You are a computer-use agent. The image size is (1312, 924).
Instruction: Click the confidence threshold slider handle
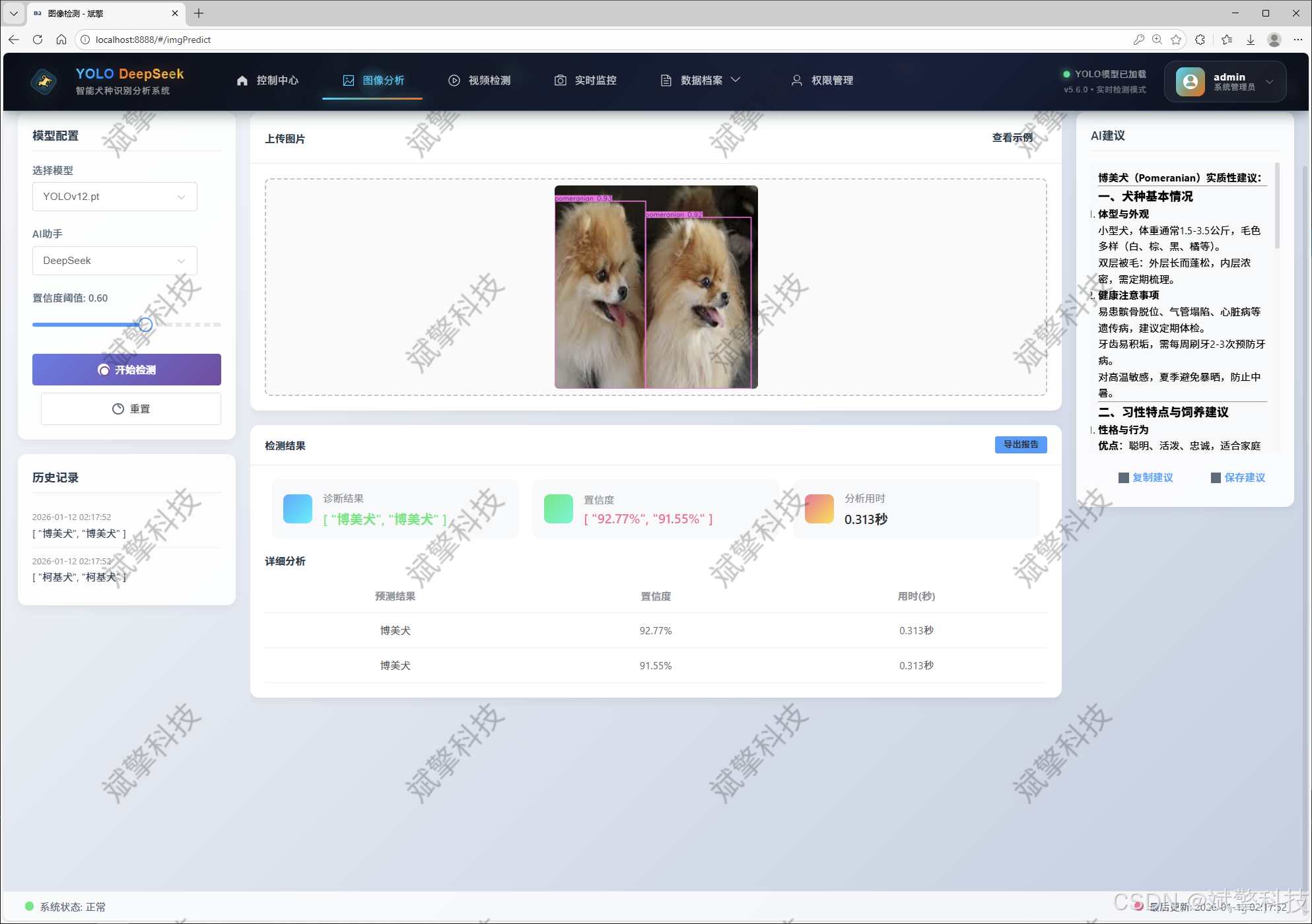[145, 325]
